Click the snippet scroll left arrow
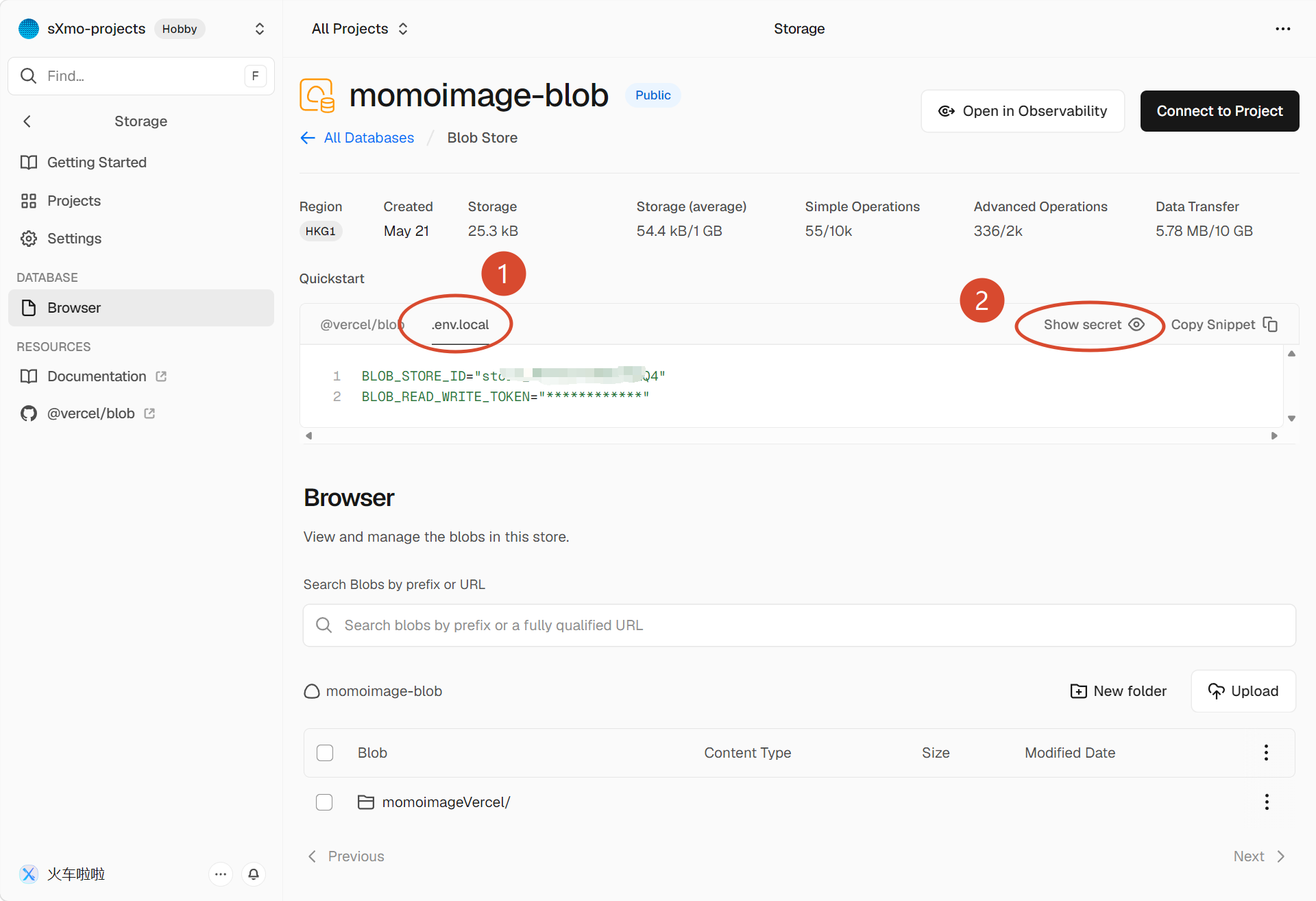The image size is (1316, 901). tap(309, 435)
